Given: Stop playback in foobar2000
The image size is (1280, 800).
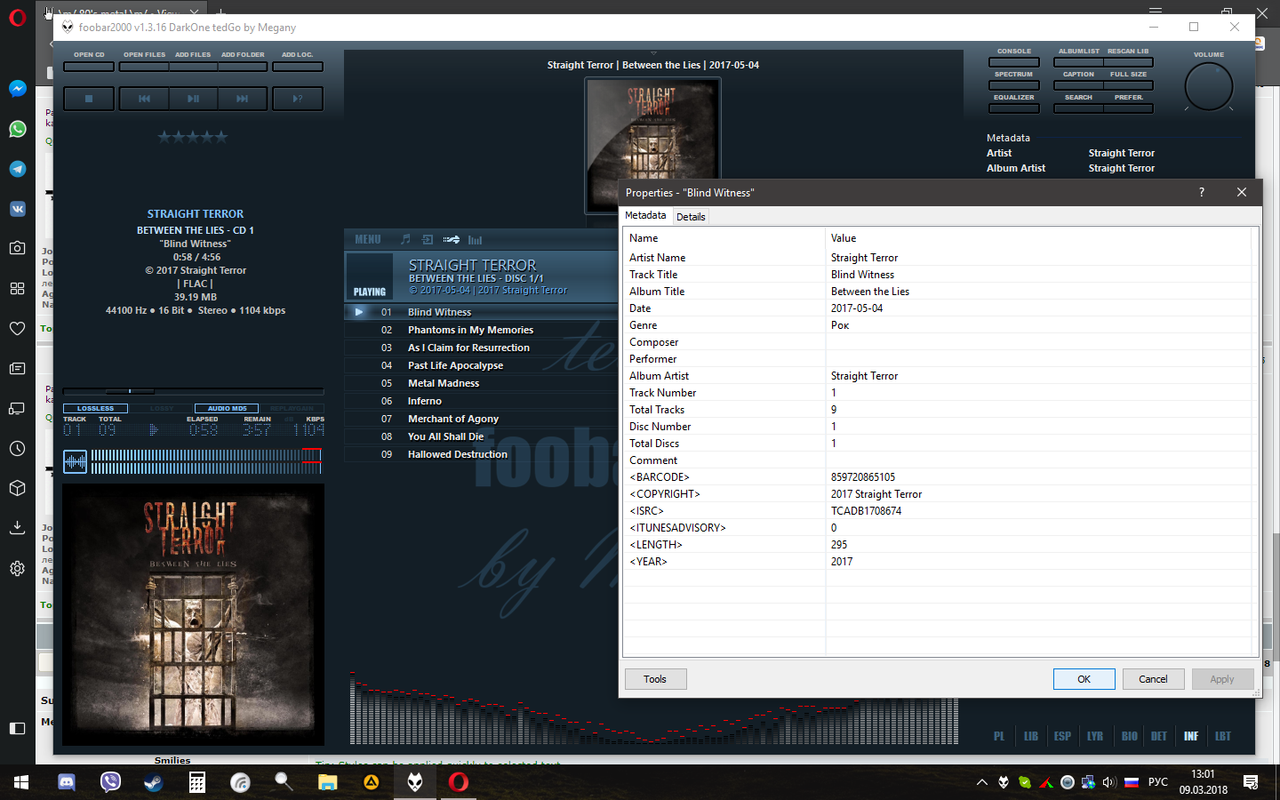Looking at the screenshot, I should tap(89, 98).
